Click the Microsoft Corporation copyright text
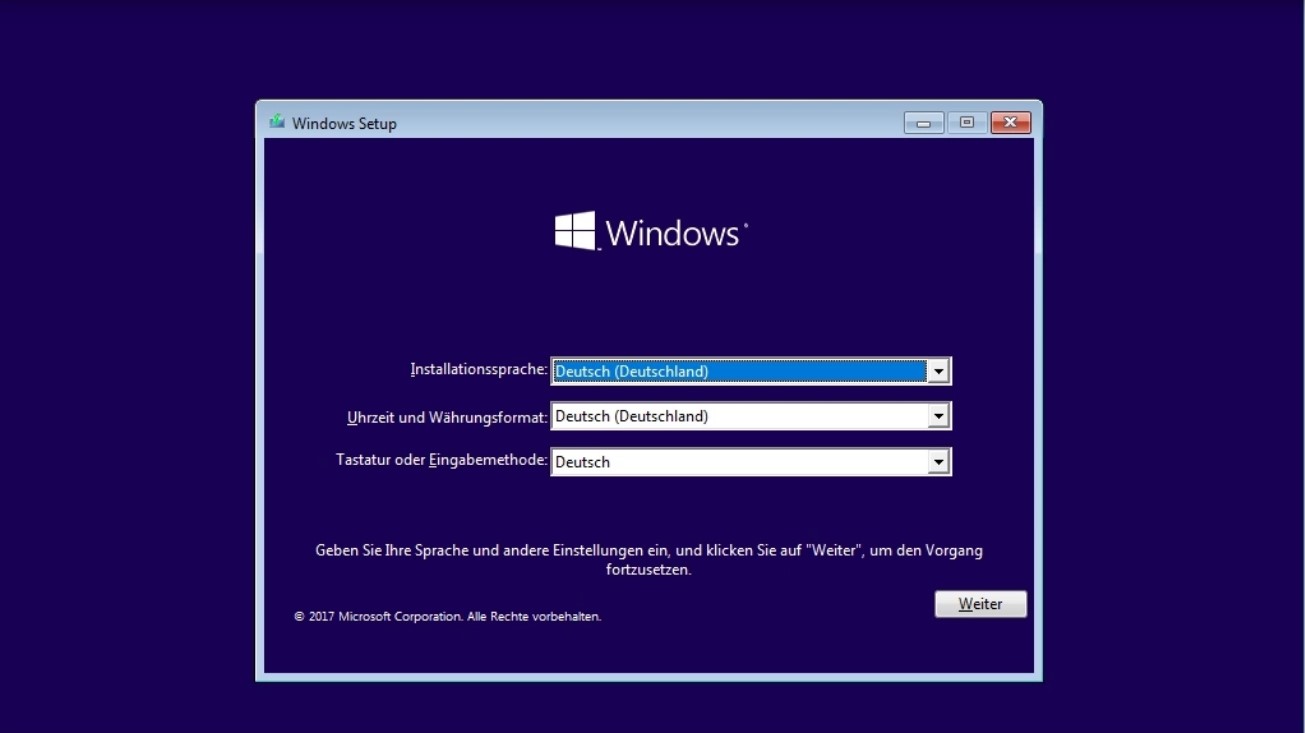 point(448,617)
